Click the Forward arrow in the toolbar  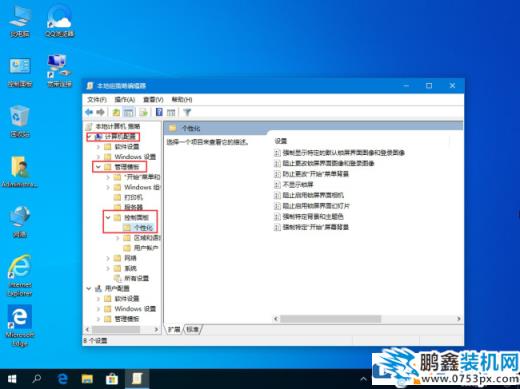coord(100,112)
